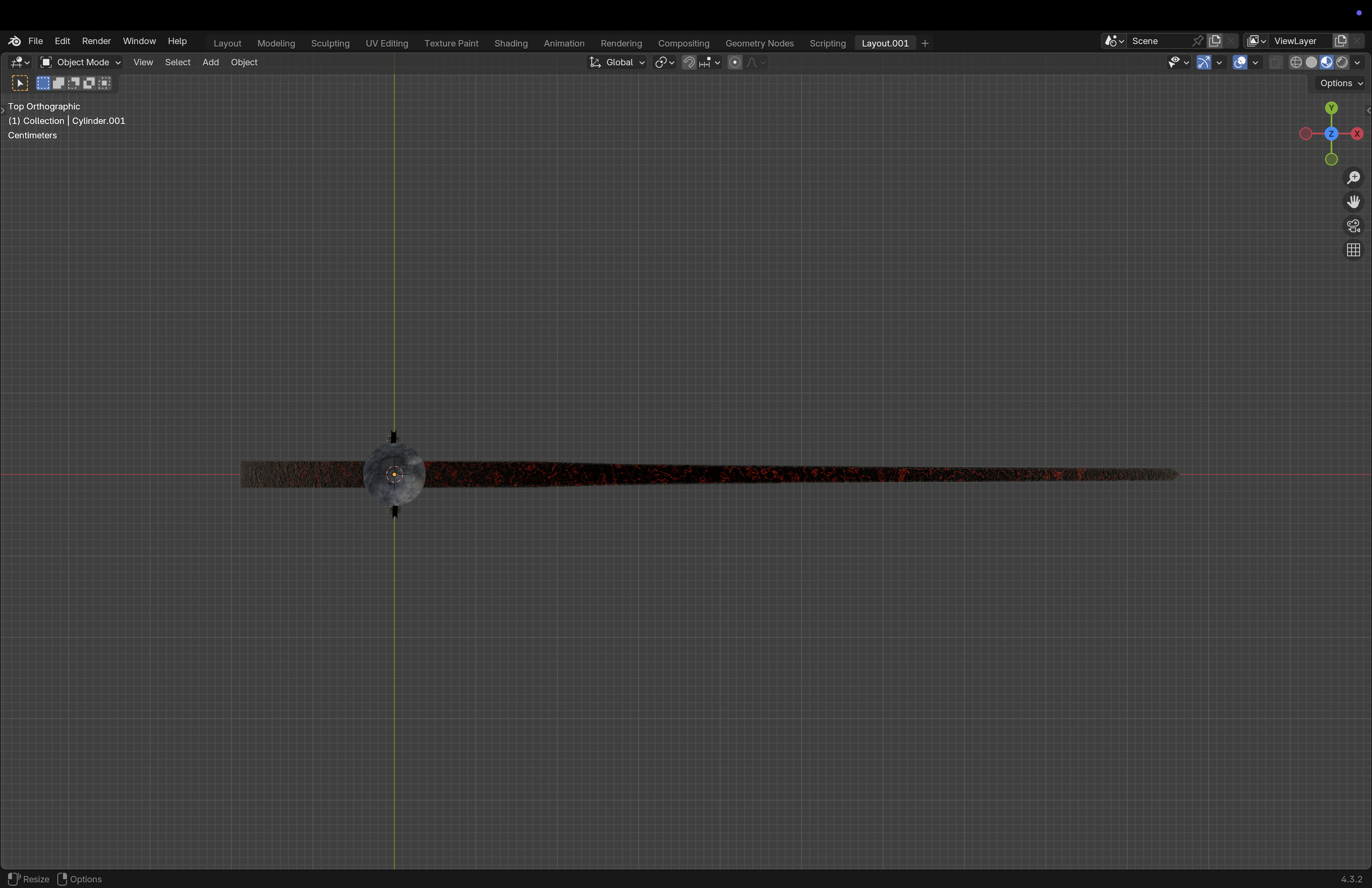Click the Zoom view magnifier icon
This screenshot has height=888, width=1372.
[1354, 178]
